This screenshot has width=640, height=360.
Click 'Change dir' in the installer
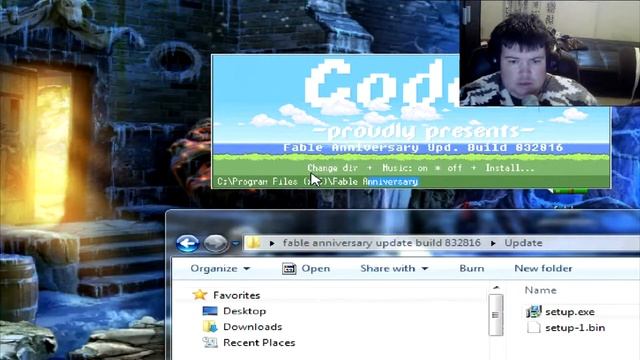coord(332,168)
